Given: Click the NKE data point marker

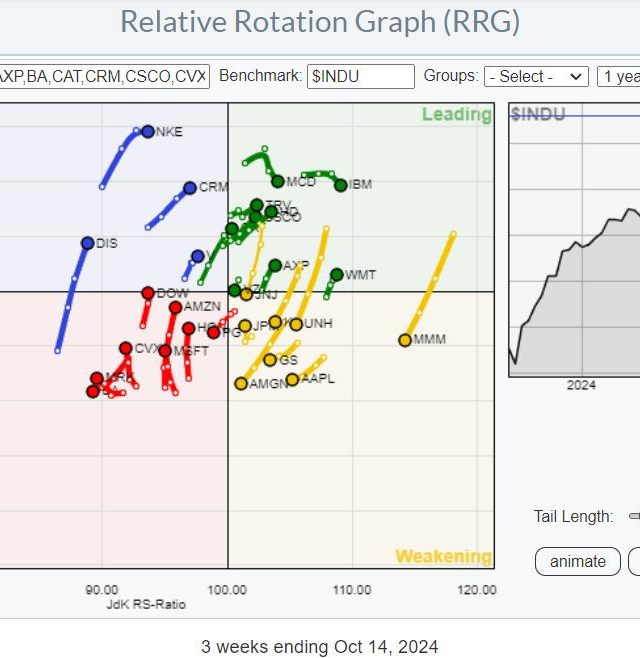Looking at the screenshot, I should 148,131.
